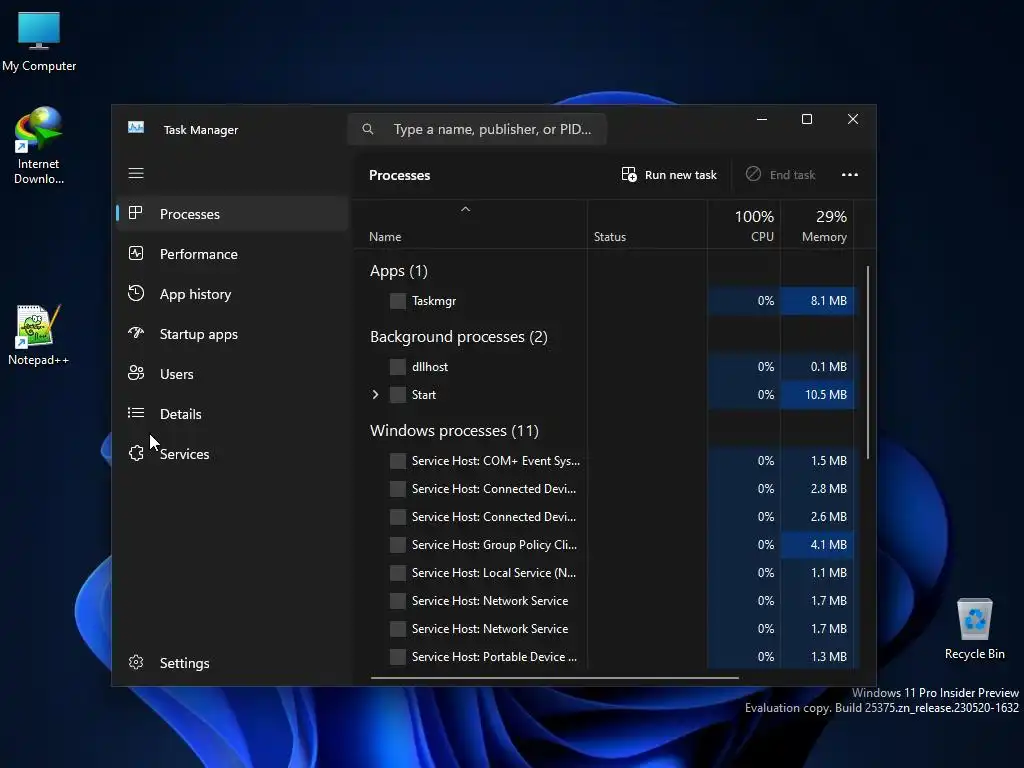Select the Recycle Bin desktop icon
This screenshot has width=1024, height=768.
coord(974,628)
